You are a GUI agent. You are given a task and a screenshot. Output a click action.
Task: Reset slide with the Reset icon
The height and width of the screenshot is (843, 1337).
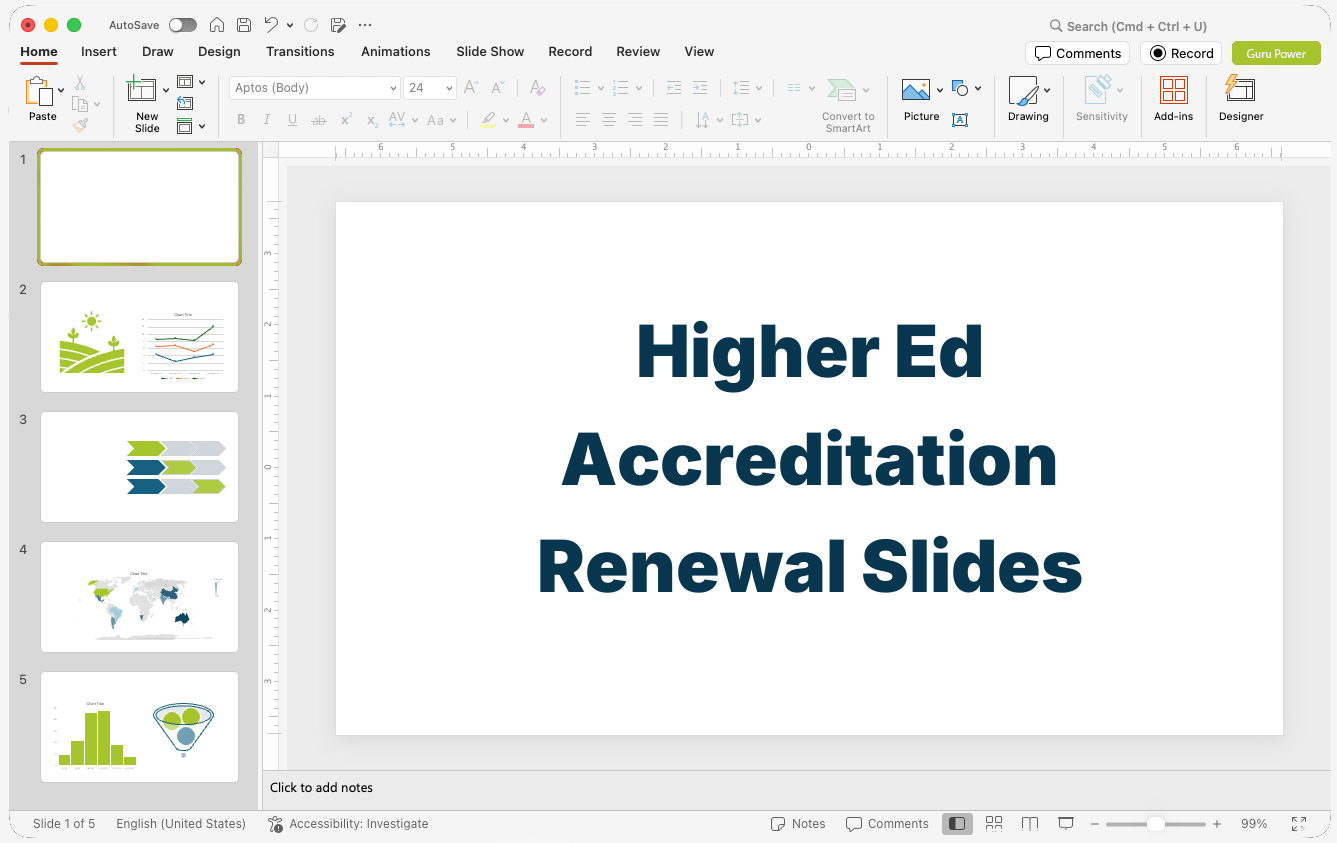(x=185, y=103)
